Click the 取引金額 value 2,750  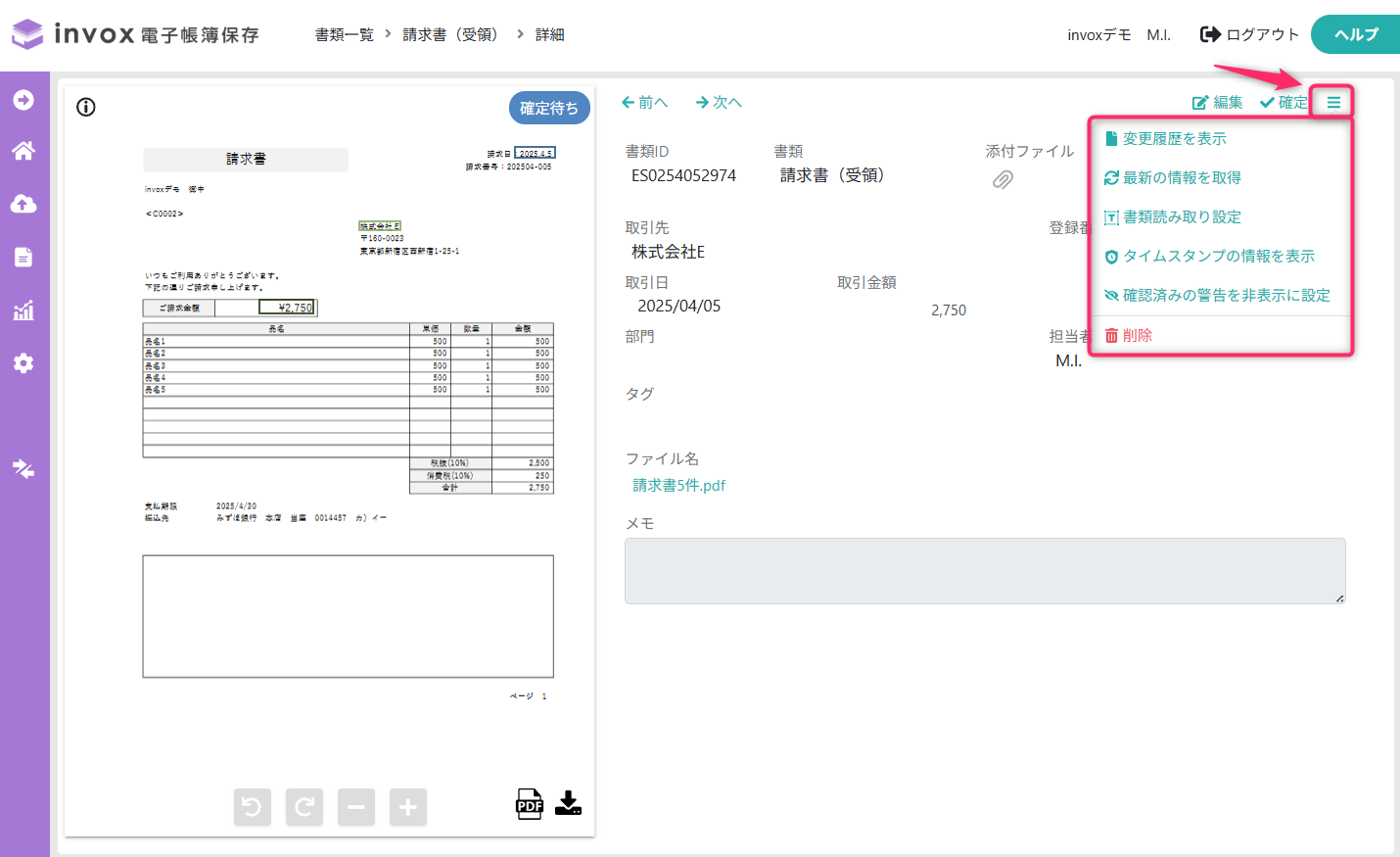pyautogui.click(x=949, y=309)
